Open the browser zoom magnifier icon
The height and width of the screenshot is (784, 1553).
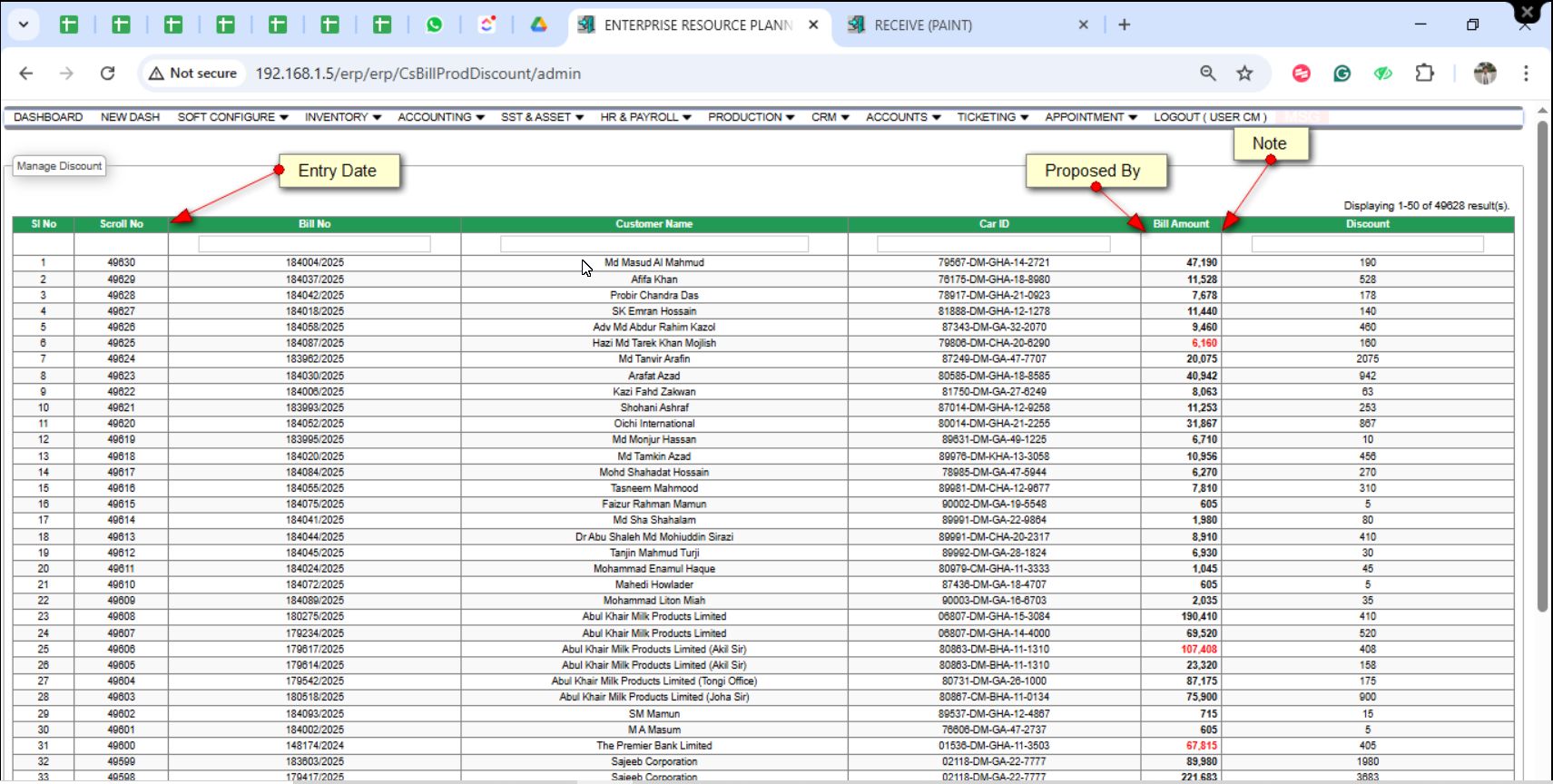coord(1207,73)
